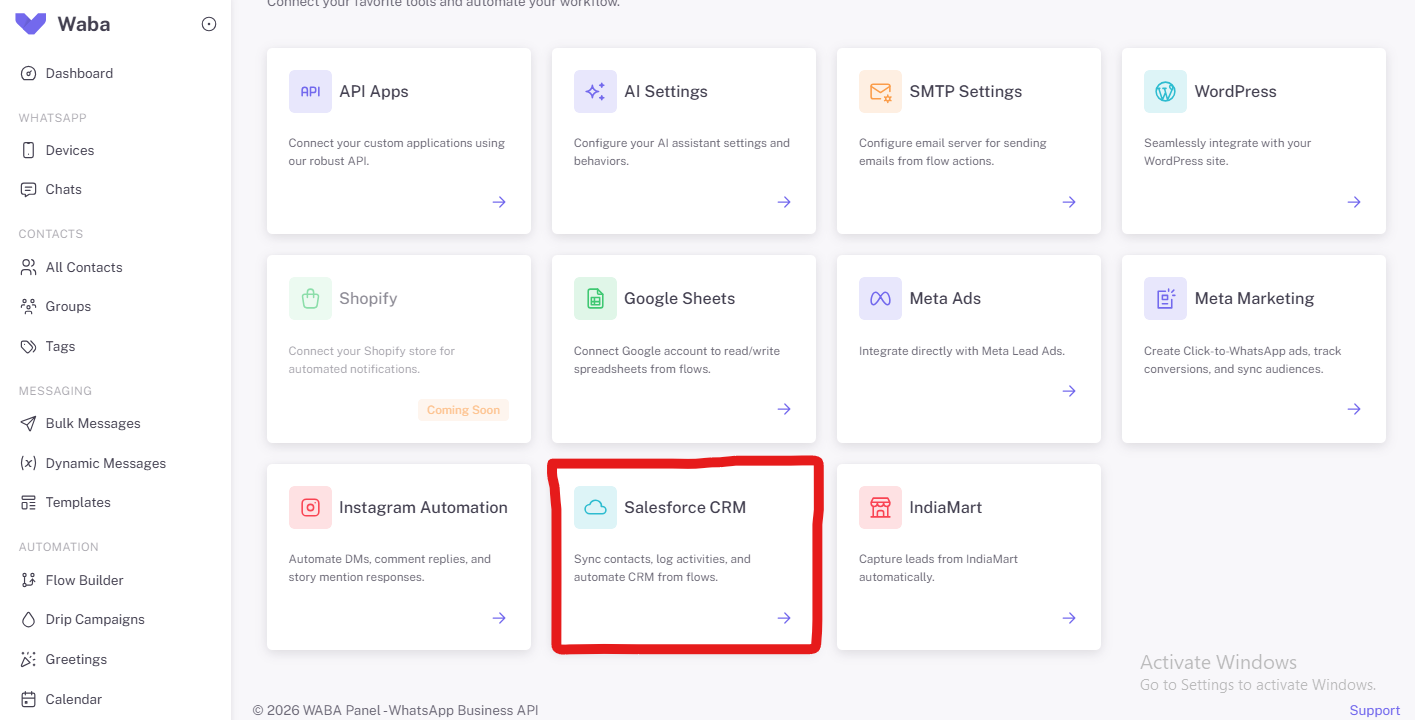Image resolution: width=1415 pixels, height=720 pixels.
Task: Click the WordPress logo icon
Action: tap(1165, 91)
